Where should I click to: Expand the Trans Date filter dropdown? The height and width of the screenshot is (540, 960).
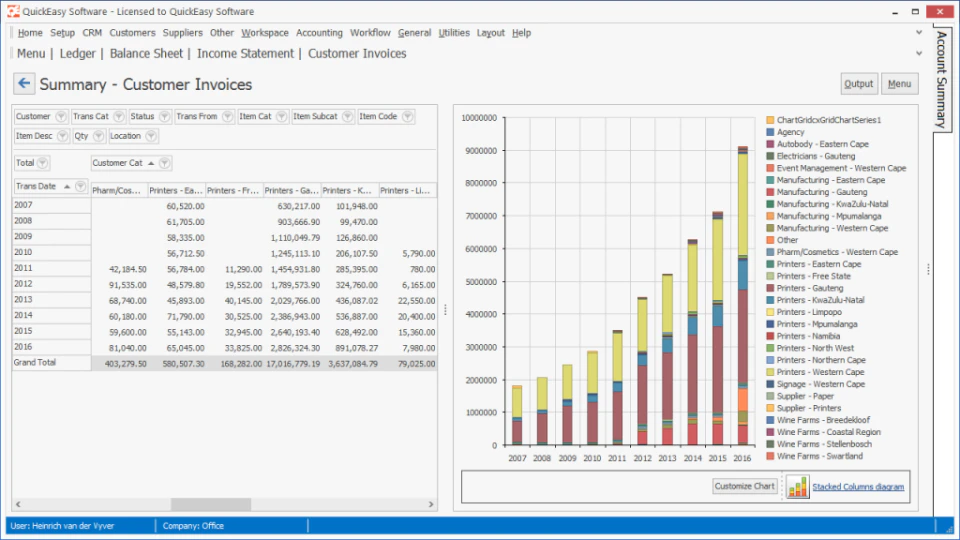(80, 186)
